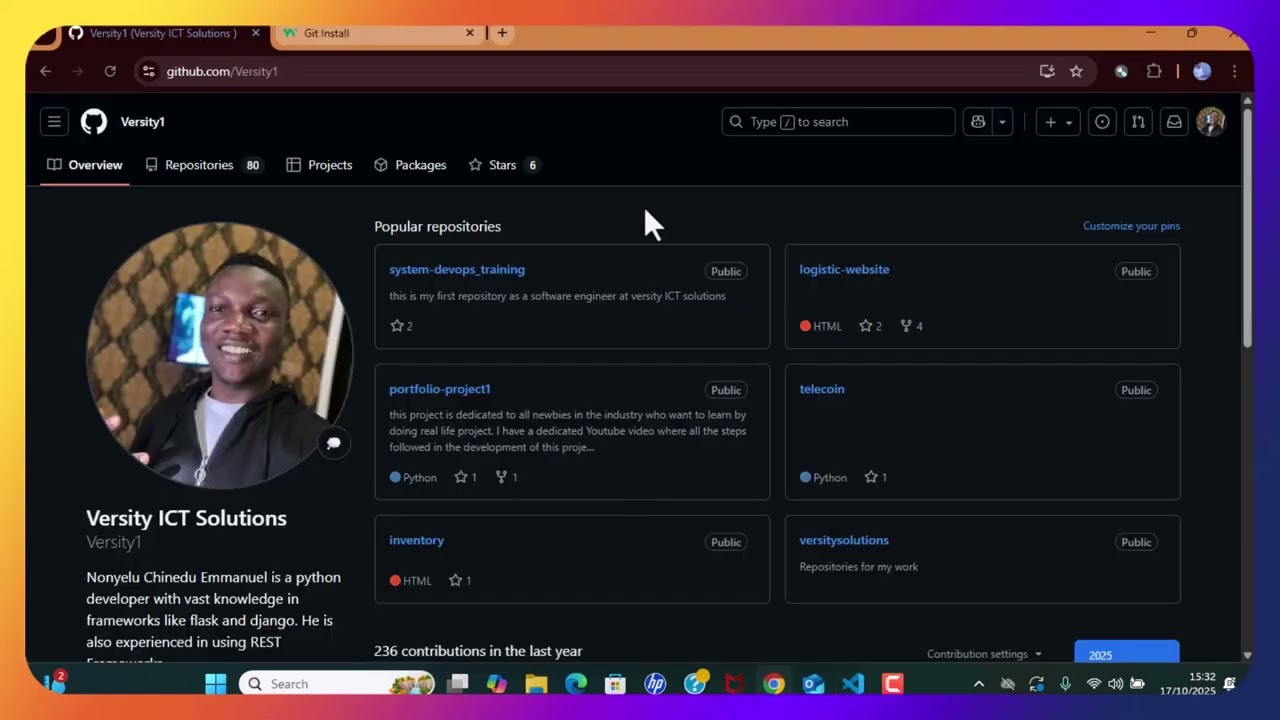Click the fork icon of portfolio-project1
The image size is (1280, 720).
(501, 477)
